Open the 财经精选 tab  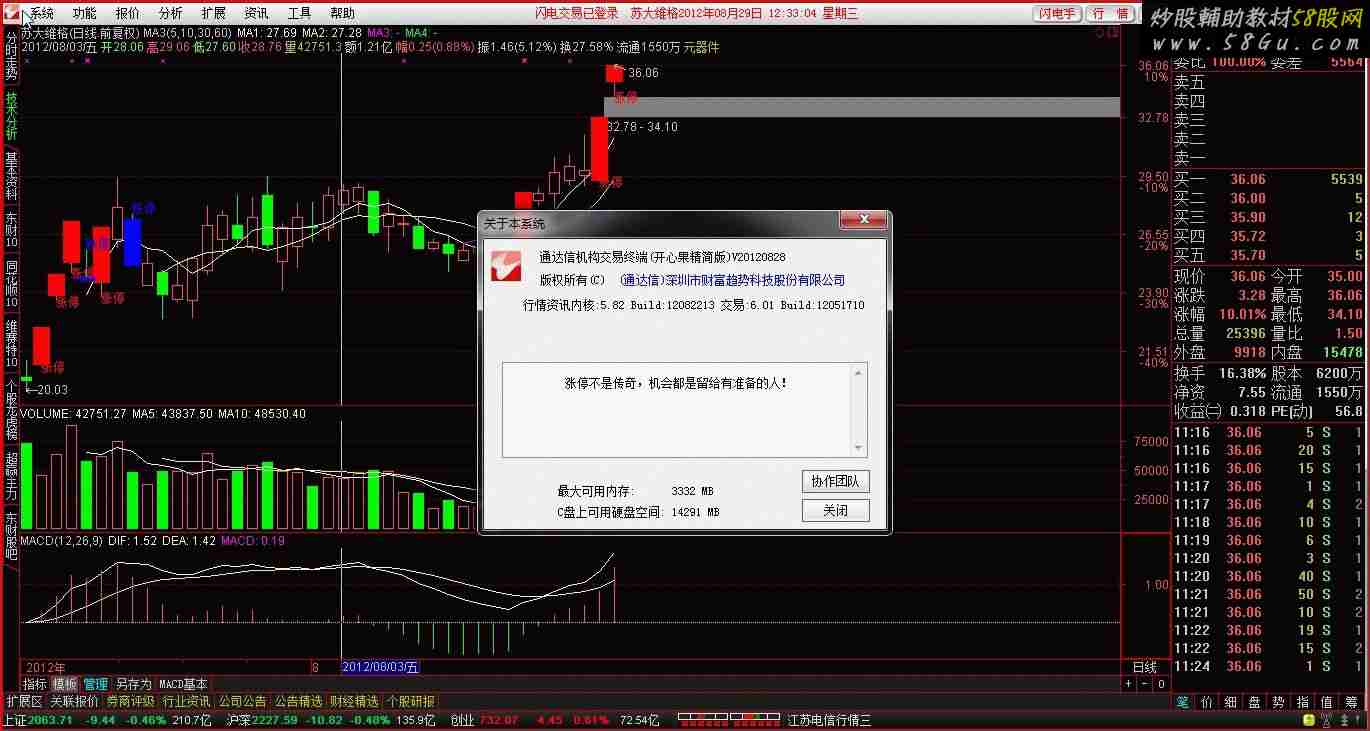354,701
